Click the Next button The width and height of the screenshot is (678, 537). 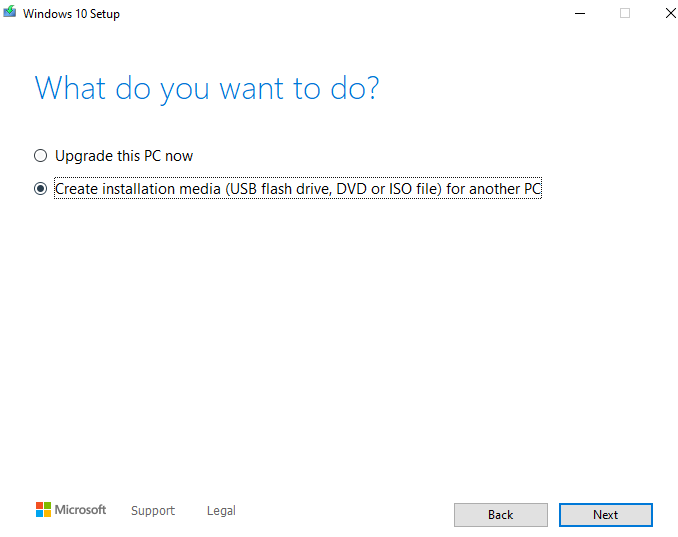[x=605, y=515]
